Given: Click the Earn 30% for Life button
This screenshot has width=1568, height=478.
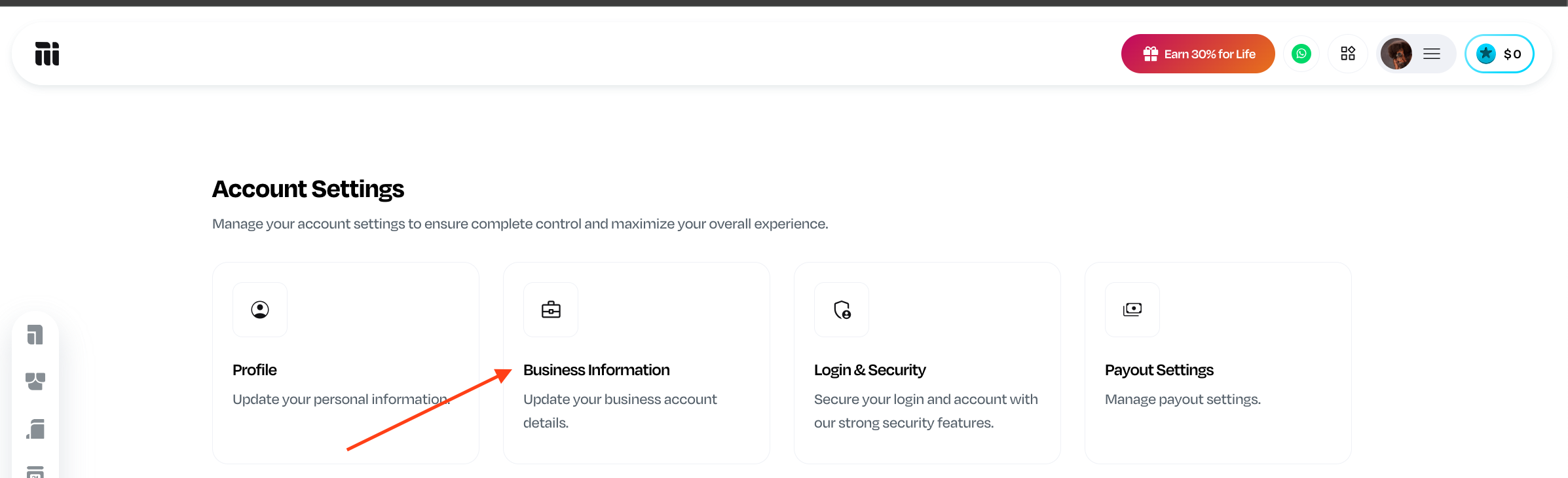Looking at the screenshot, I should coord(1197,54).
